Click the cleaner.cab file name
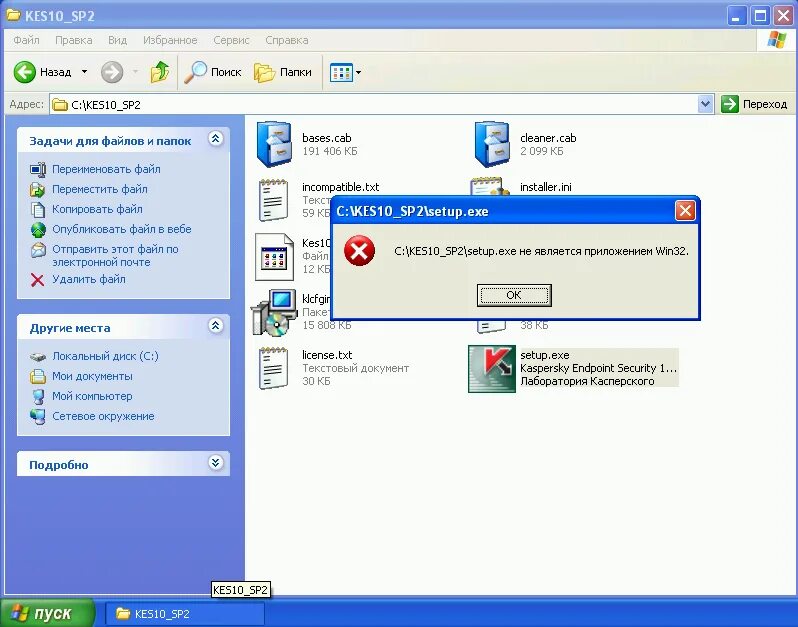 [548, 138]
